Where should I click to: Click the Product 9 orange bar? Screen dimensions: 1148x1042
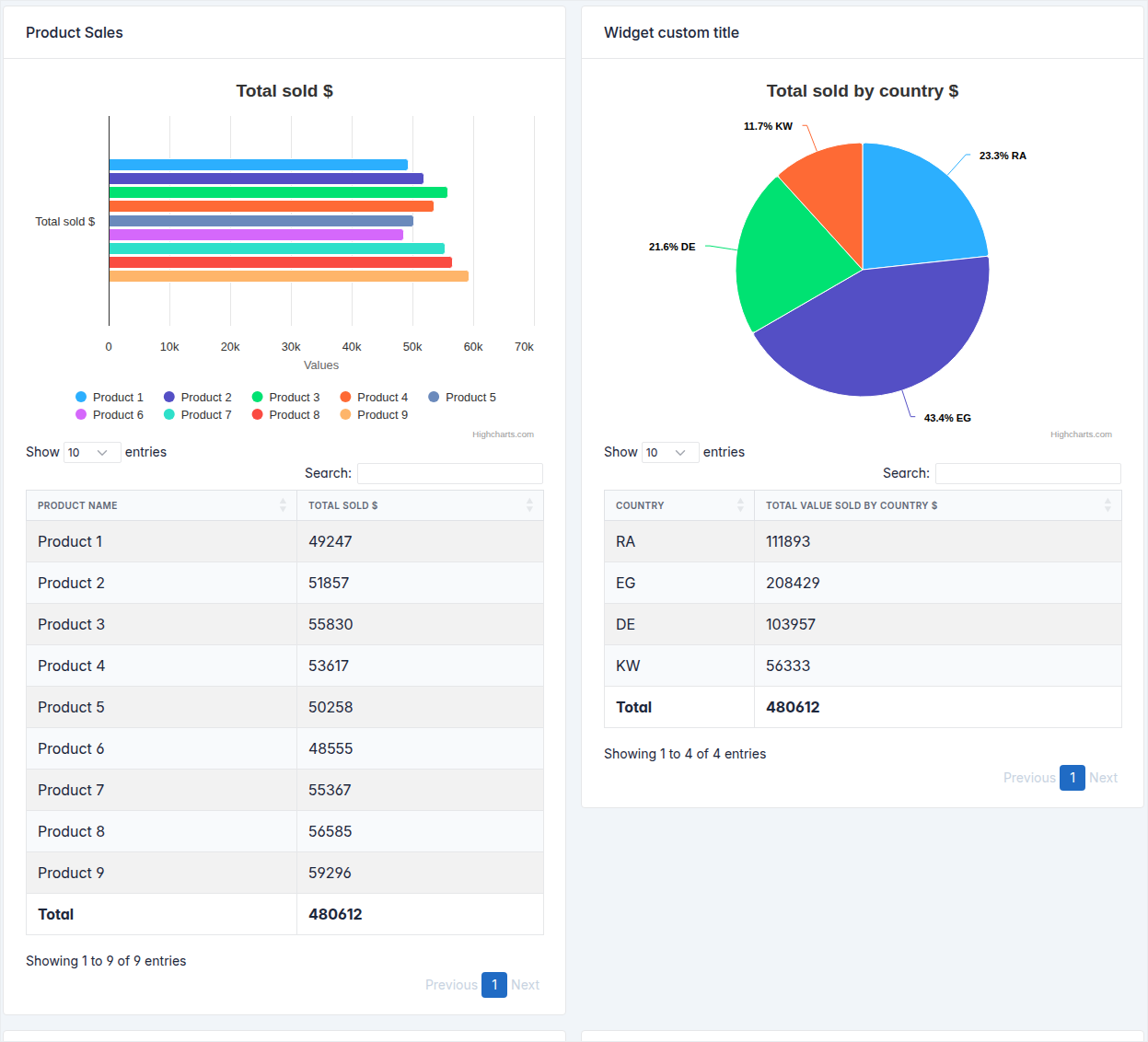click(x=289, y=276)
